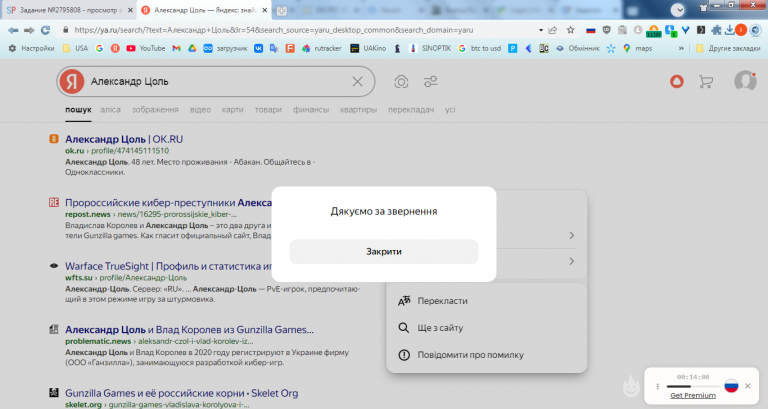Image resolution: width=768 pixels, height=409 pixels.
Task: Open the shopping cart icon
Action: pyautogui.click(x=706, y=81)
